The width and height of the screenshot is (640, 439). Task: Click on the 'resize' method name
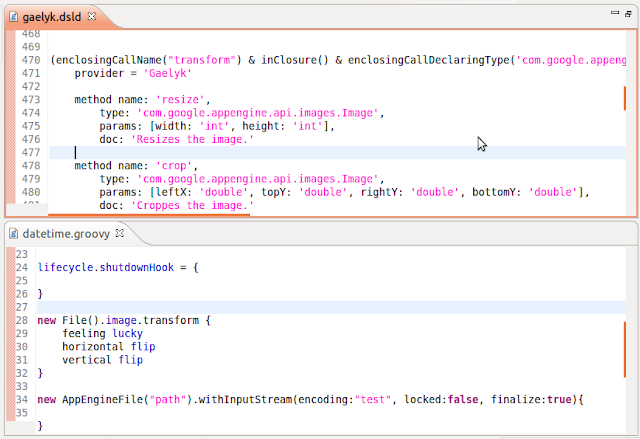coord(180,100)
